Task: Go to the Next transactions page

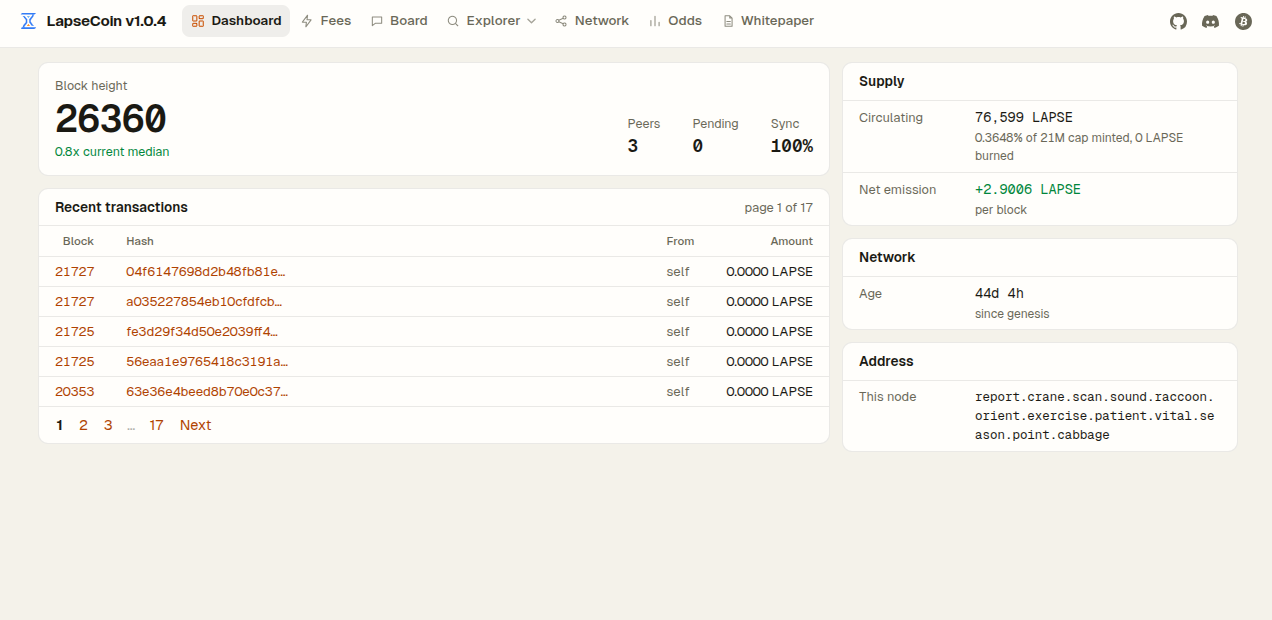Action: pos(195,425)
